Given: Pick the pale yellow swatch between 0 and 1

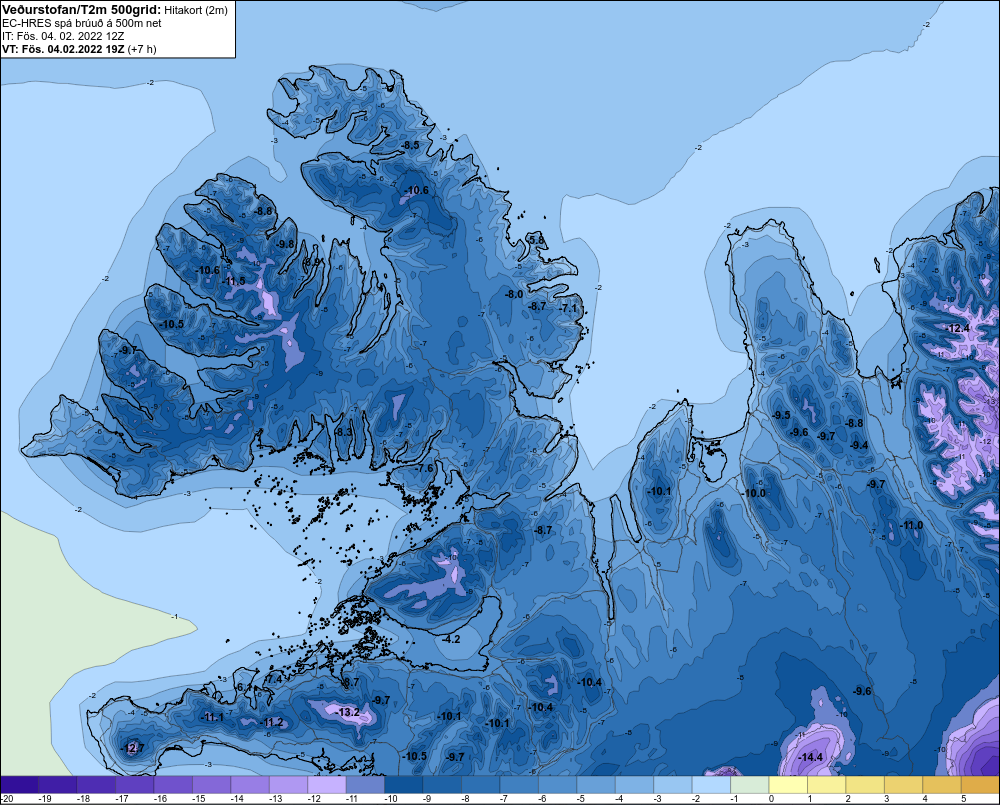Looking at the screenshot, I should pos(788,784).
